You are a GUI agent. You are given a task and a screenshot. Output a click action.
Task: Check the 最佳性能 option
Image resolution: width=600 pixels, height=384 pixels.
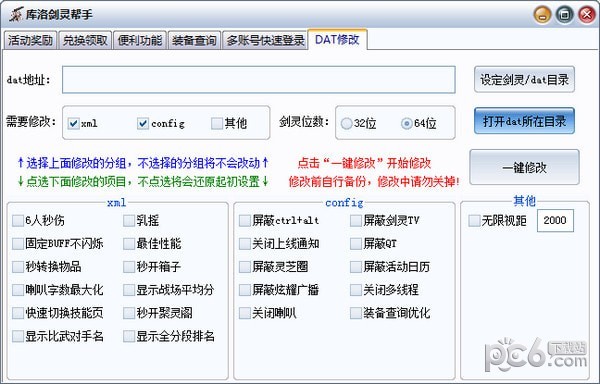[129, 244]
